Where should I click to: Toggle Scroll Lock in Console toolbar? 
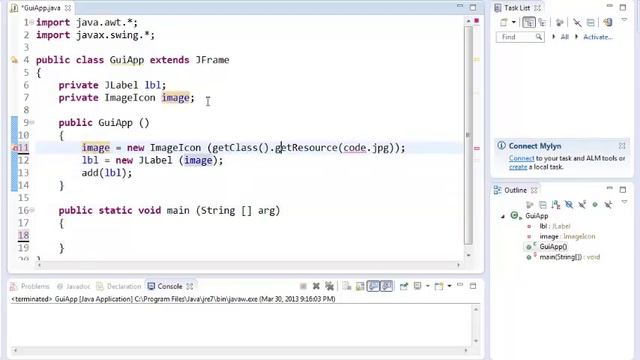(360, 286)
